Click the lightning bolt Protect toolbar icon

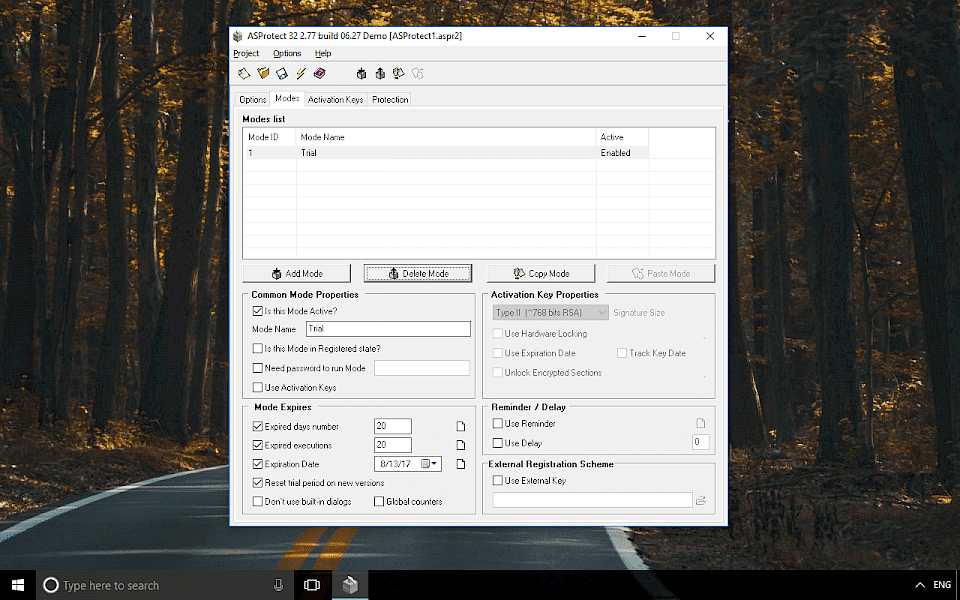tap(301, 73)
